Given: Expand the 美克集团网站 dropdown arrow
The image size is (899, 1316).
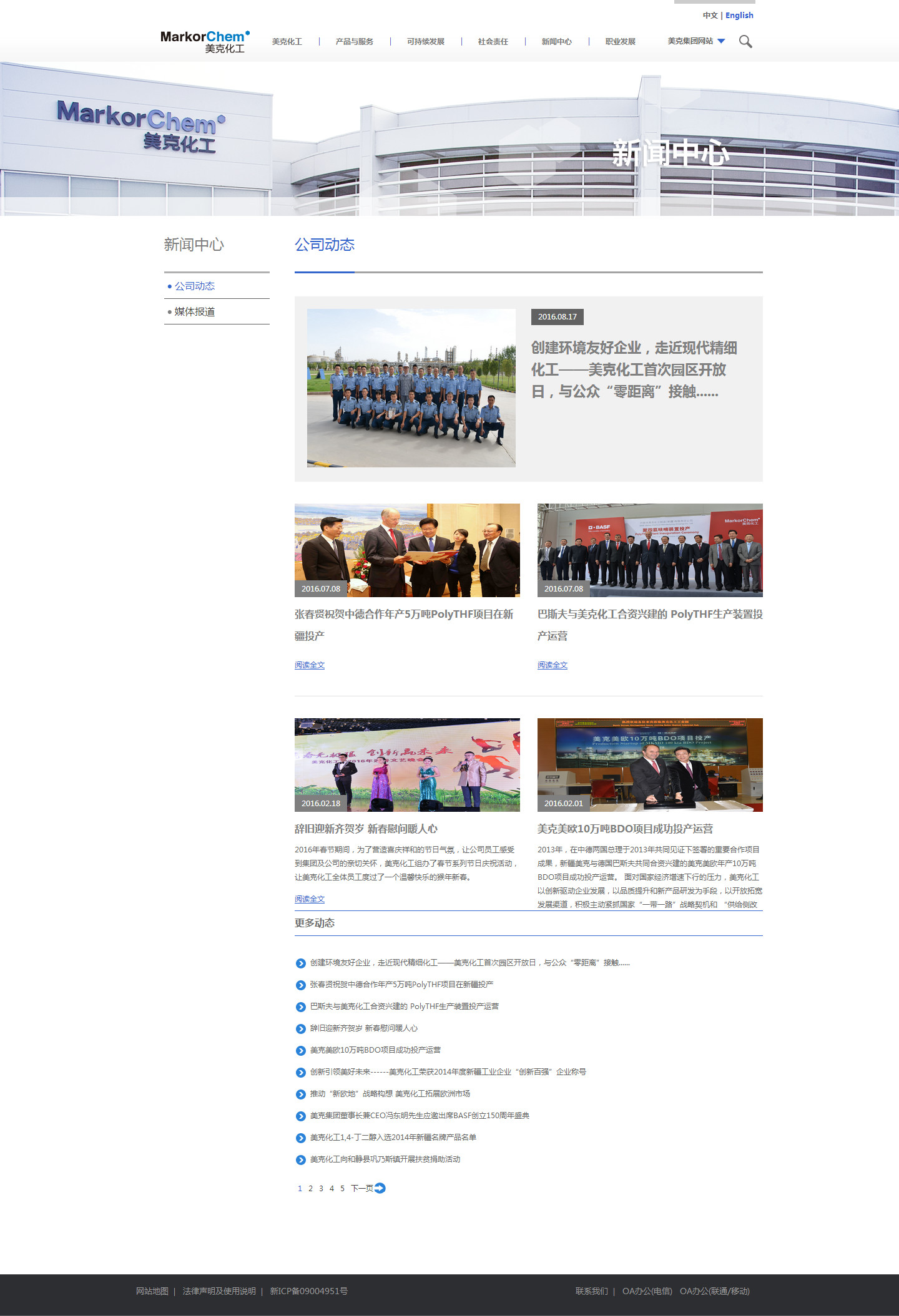Looking at the screenshot, I should pos(721,41).
